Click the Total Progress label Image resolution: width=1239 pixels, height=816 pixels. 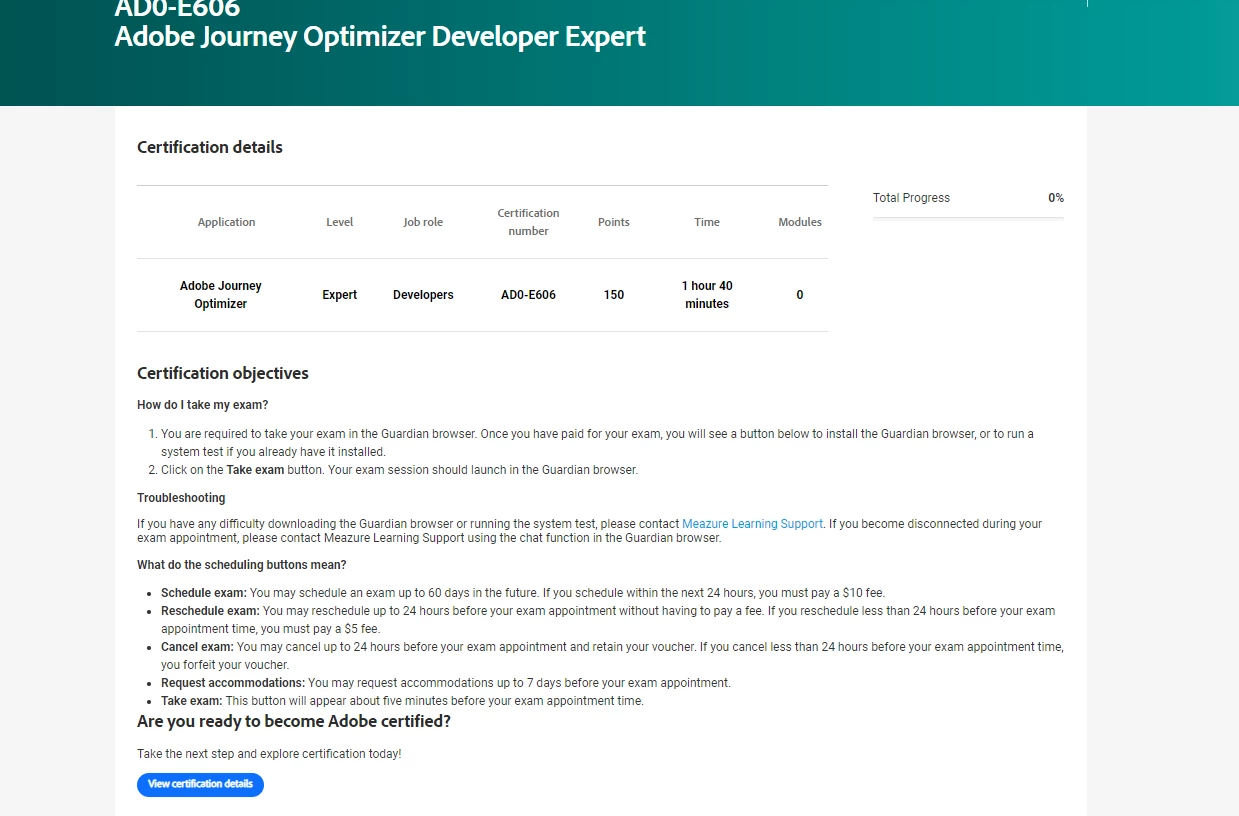pyautogui.click(x=911, y=198)
